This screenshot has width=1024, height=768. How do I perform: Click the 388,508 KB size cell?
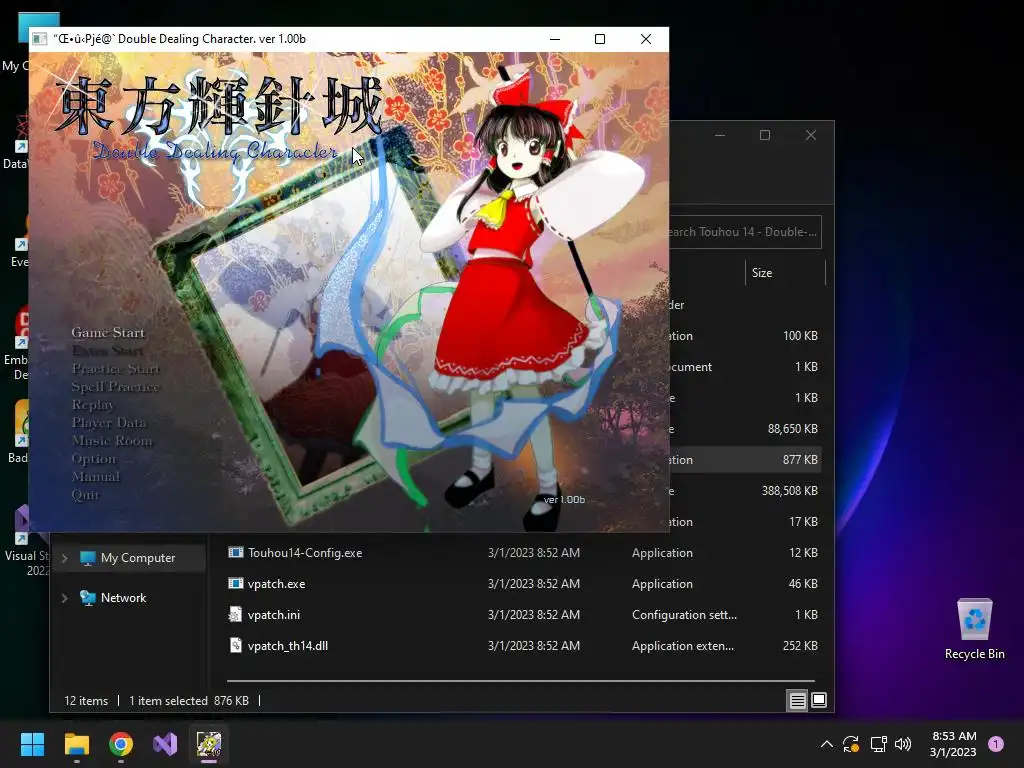point(790,491)
